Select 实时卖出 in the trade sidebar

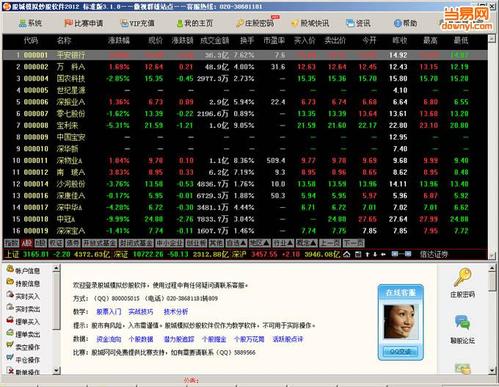point(23,308)
